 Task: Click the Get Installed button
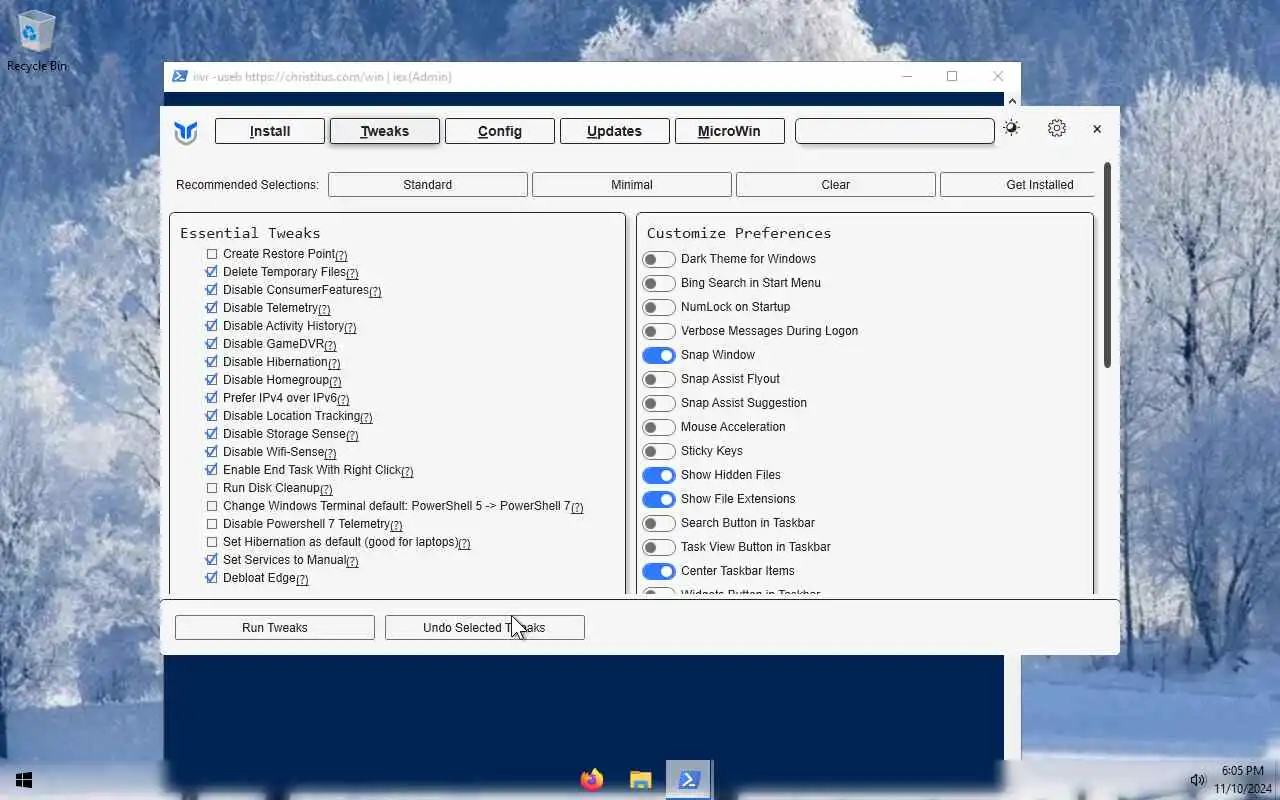pyautogui.click(x=1018, y=185)
